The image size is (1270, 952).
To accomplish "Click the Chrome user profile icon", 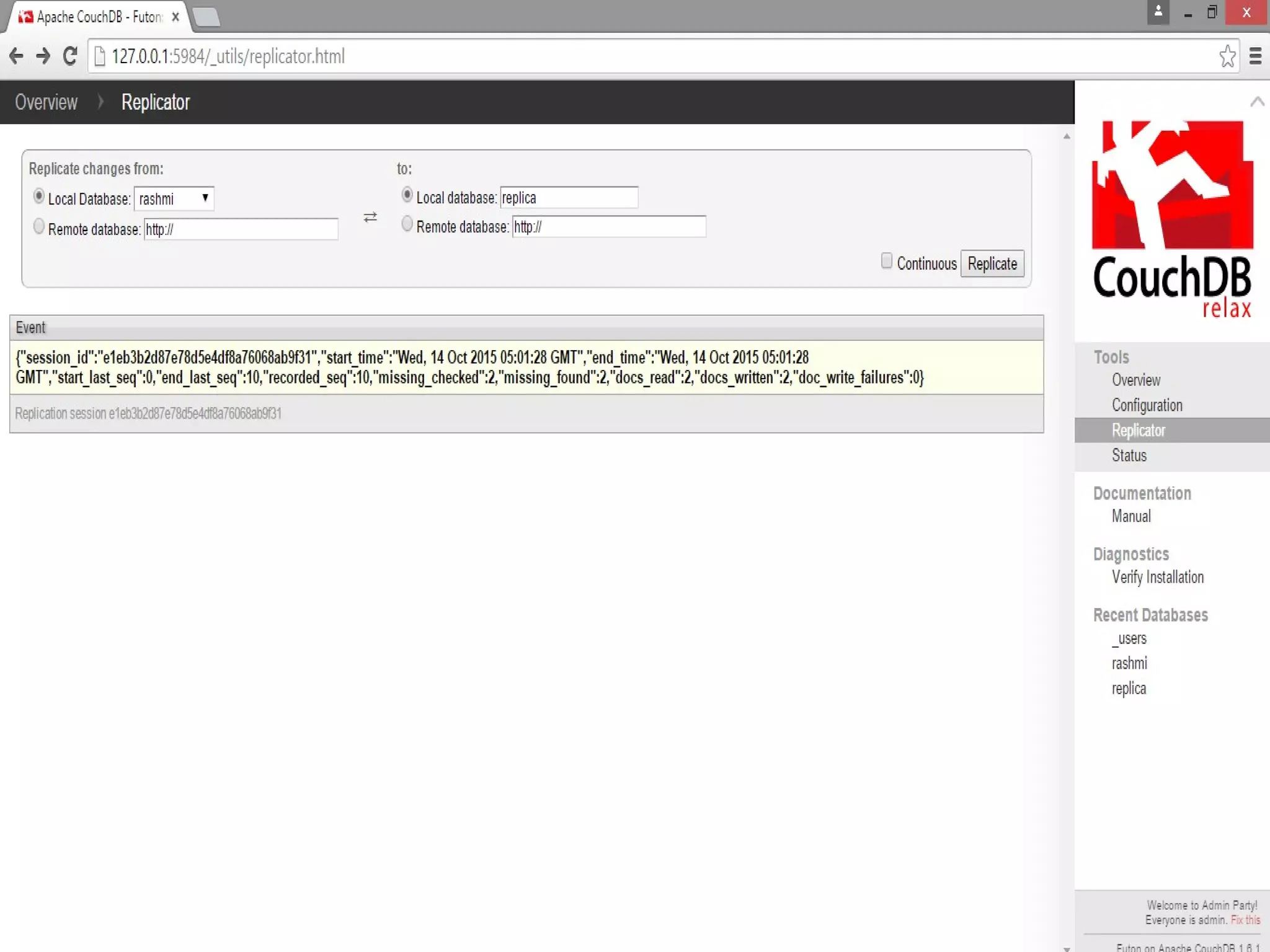I will (x=1158, y=12).
